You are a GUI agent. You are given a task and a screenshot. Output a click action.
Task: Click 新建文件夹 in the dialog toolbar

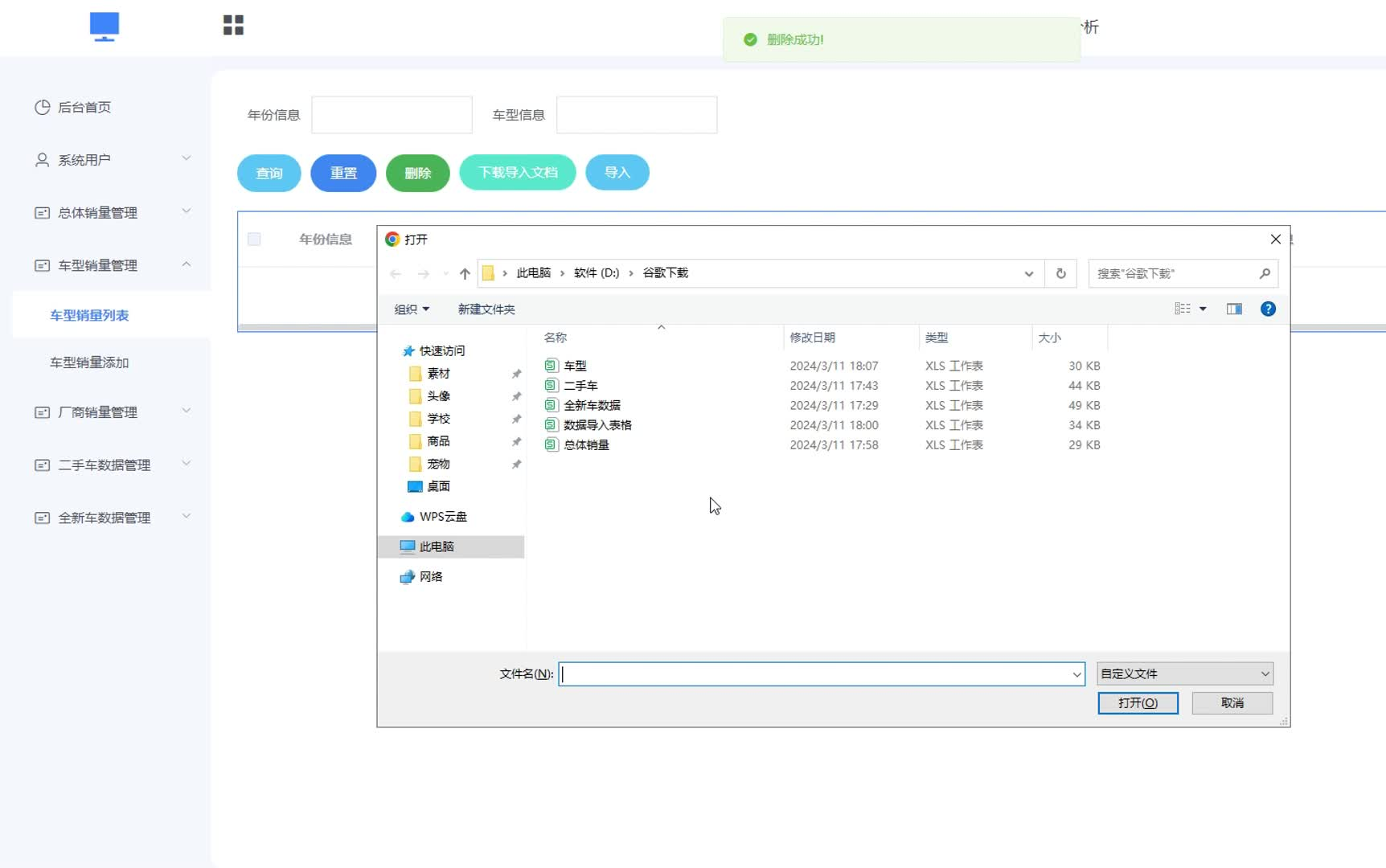[x=486, y=309]
